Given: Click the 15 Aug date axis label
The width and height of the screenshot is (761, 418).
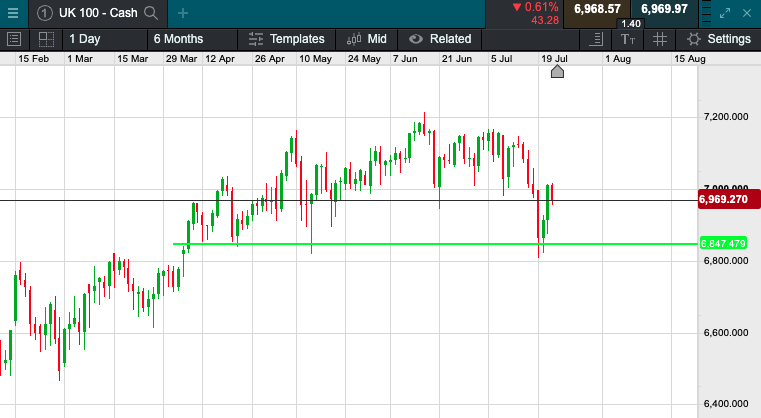Looking at the screenshot, I should (690, 59).
